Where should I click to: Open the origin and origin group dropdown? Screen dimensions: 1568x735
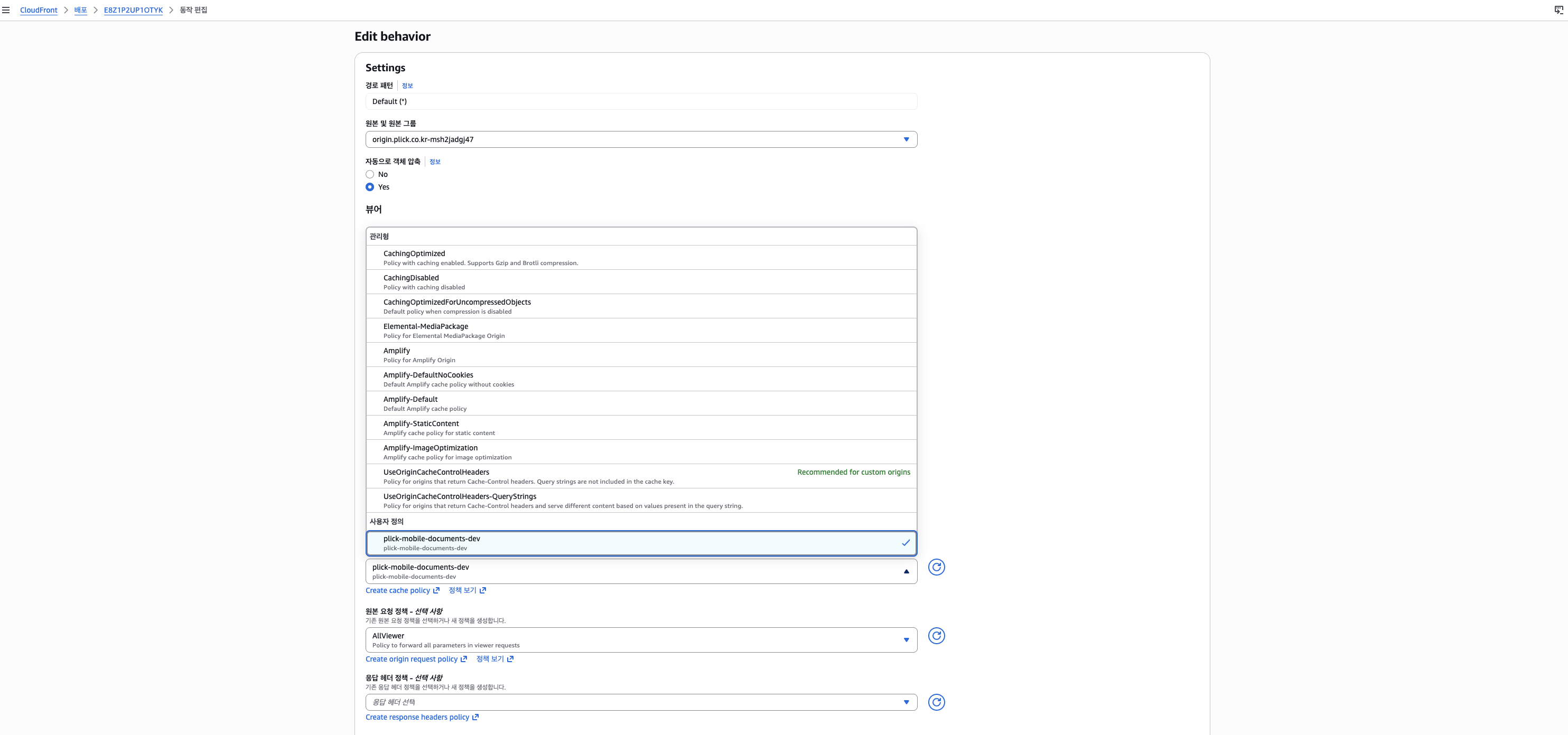coord(641,139)
